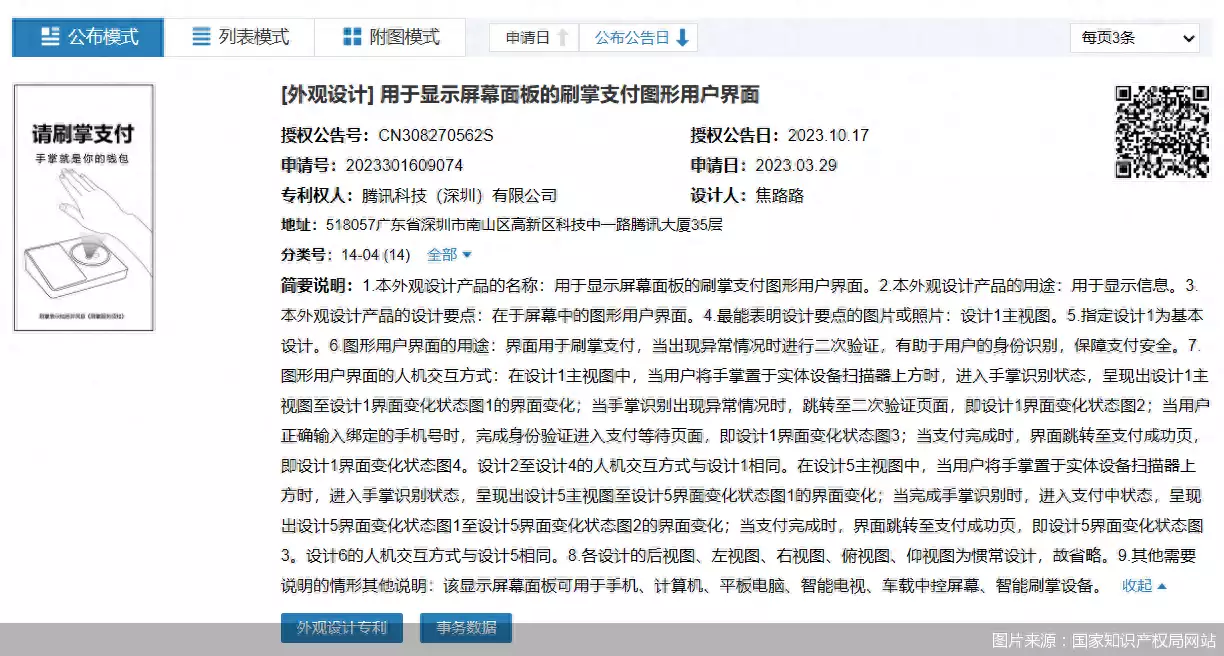This screenshot has width=1224, height=656.
Task: Click the 外观设计专利 button
Action: 342,628
